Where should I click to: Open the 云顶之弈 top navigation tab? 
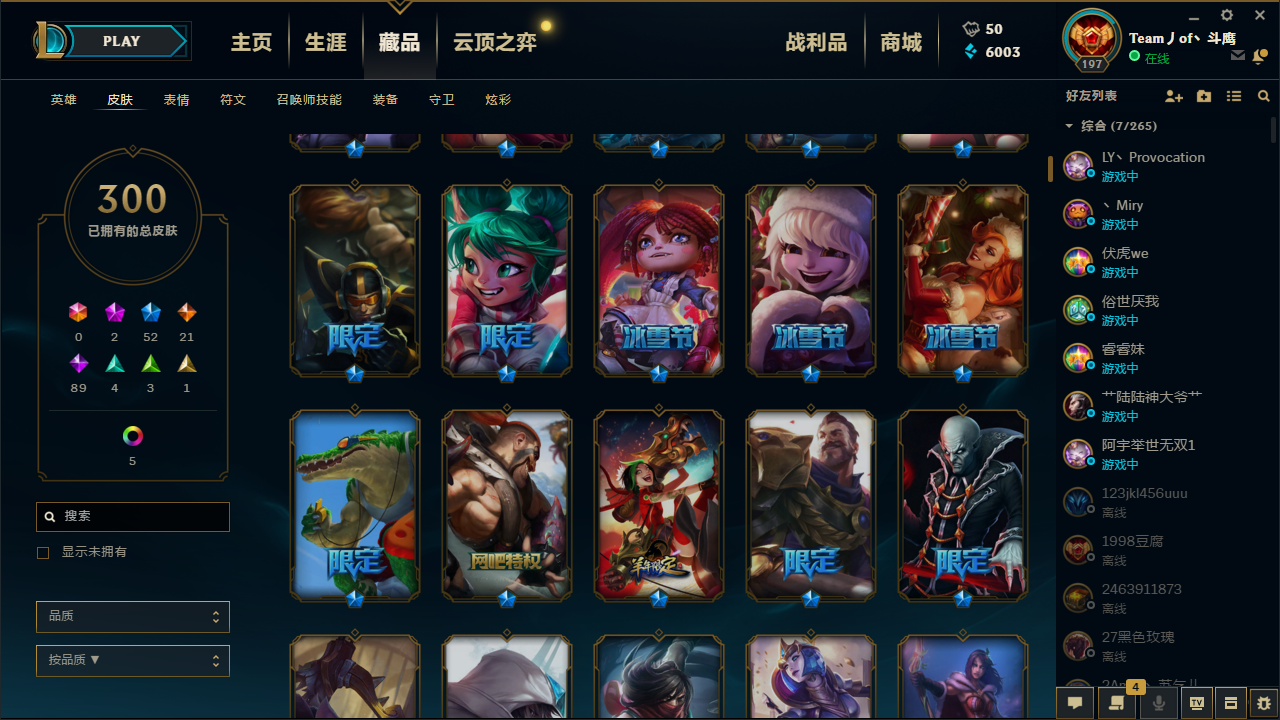[495, 42]
